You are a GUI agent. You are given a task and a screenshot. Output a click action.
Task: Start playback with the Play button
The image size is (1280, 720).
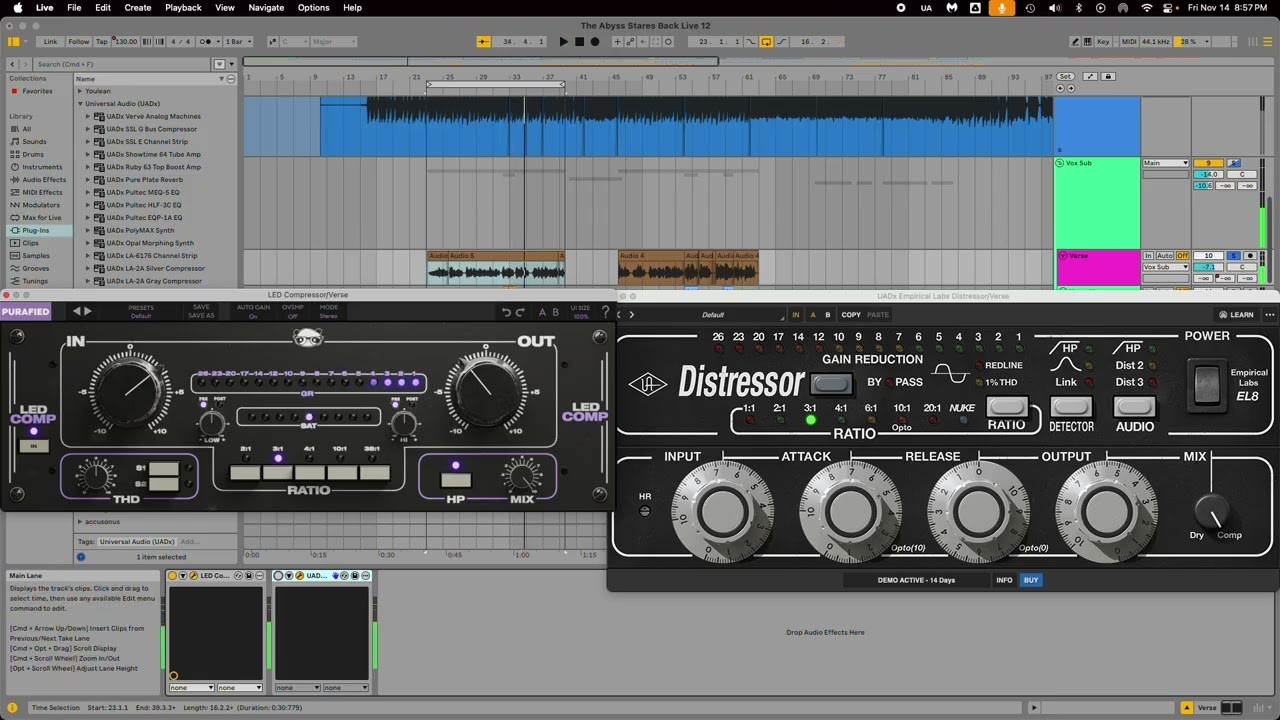tap(563, 42)
